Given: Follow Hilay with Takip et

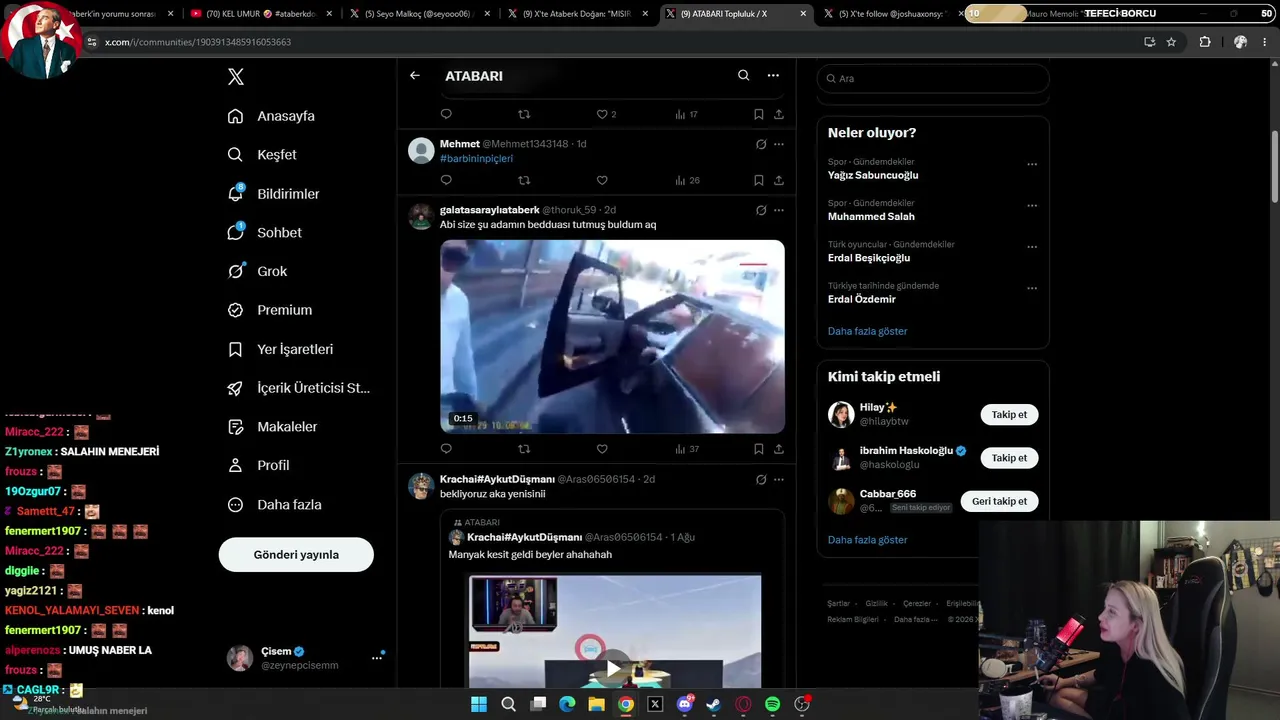Looking at the screenshot, I should pyautogui.click(x=1009, y=415).
